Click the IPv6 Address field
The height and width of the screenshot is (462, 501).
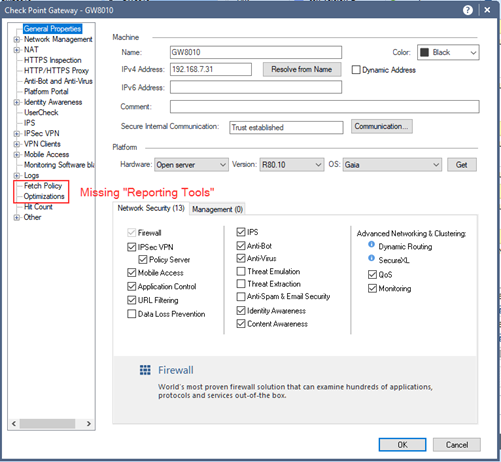[x=256, y=87]
